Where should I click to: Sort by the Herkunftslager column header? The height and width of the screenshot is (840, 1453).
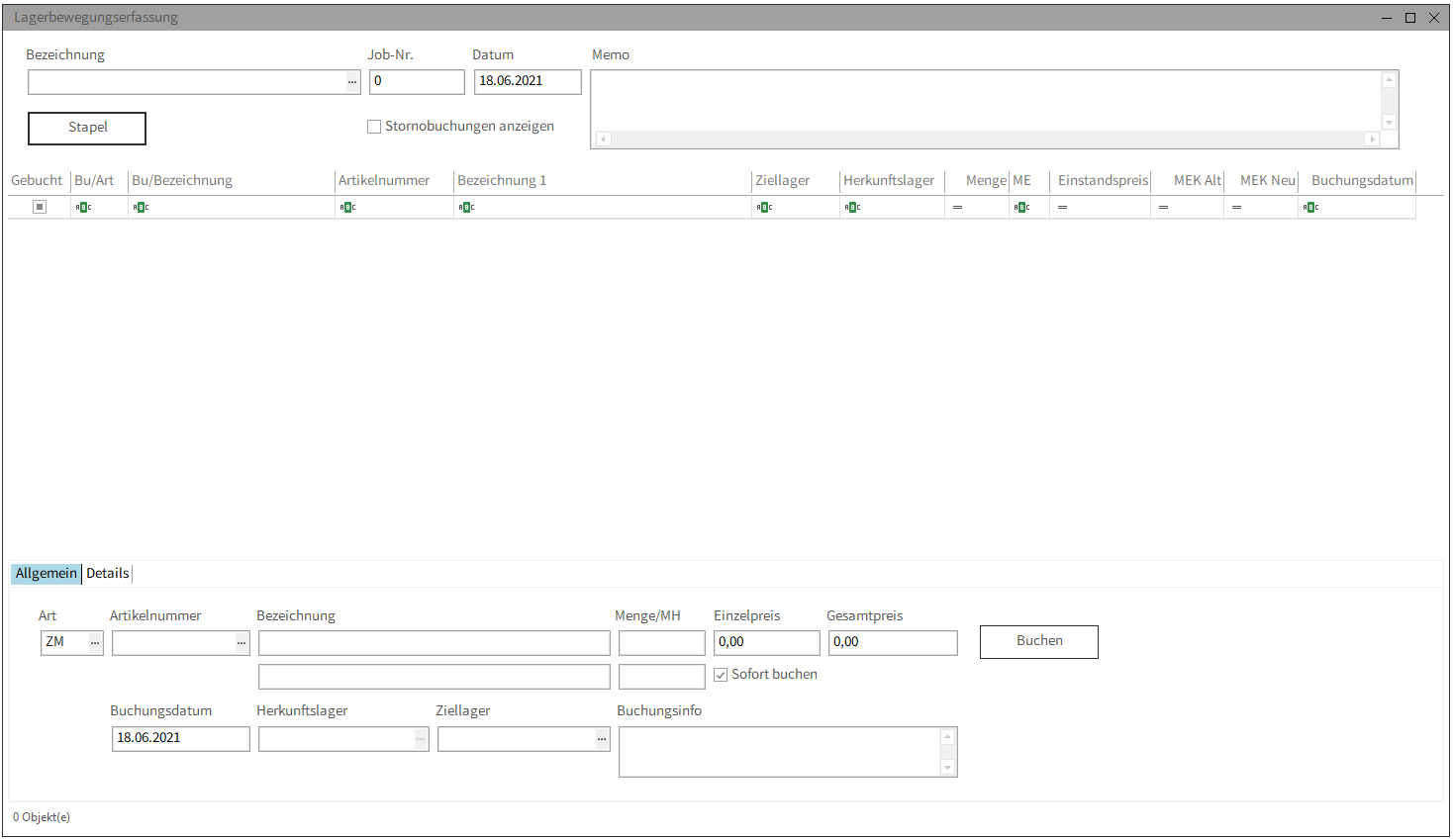[x=892, y=181]
